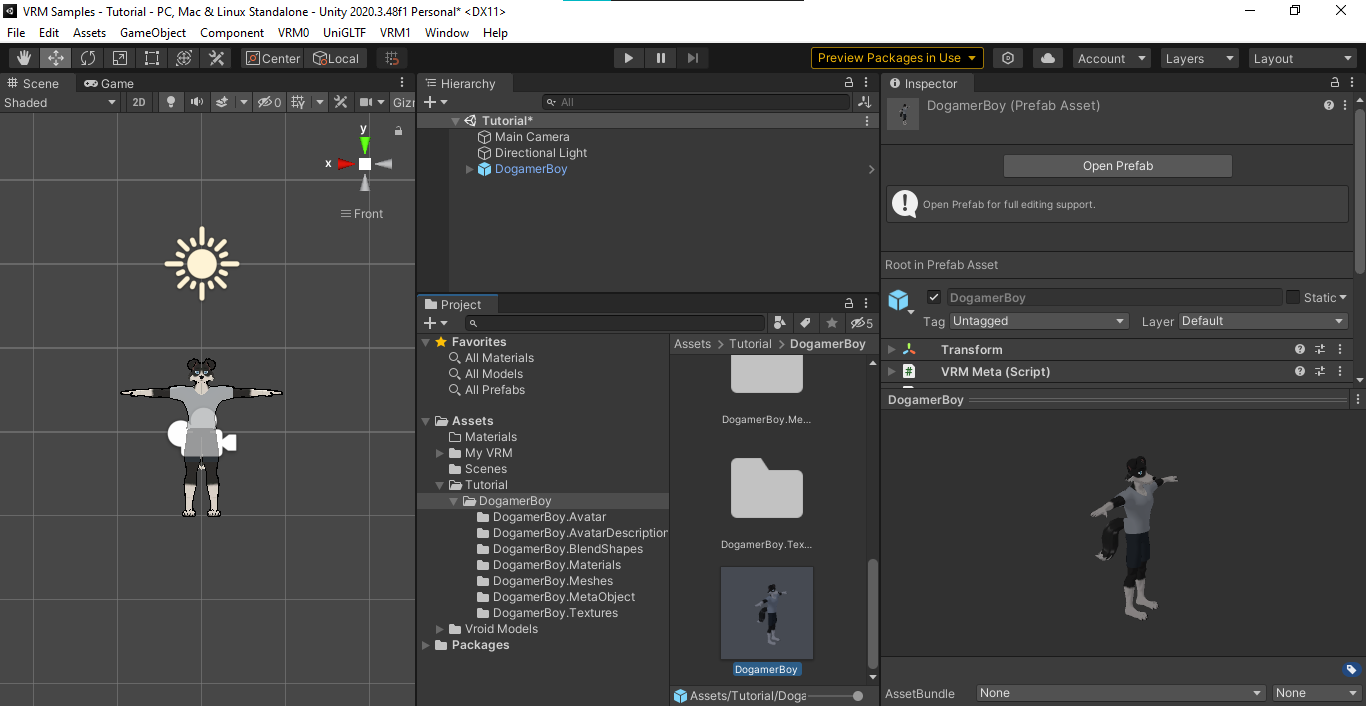Image resolution: width=1366 pixels, height=706 pixels.
Task: Search by label in Project panel
Action: click(806, 323)
